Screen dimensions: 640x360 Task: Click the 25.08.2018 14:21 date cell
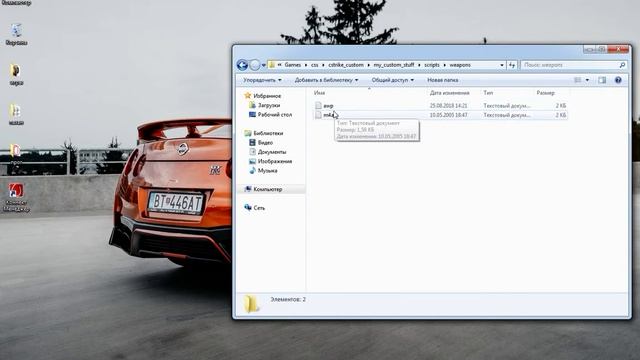point(448,106)
